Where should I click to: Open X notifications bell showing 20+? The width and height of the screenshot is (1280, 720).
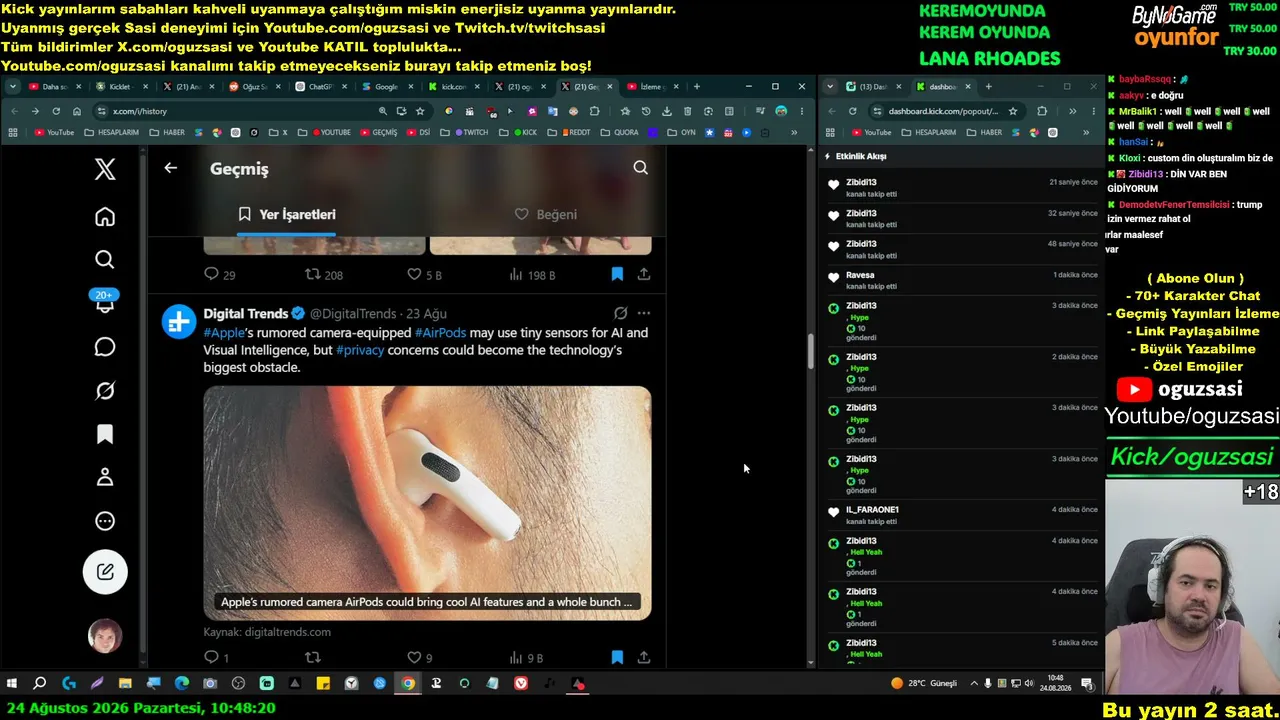[105, 302]
